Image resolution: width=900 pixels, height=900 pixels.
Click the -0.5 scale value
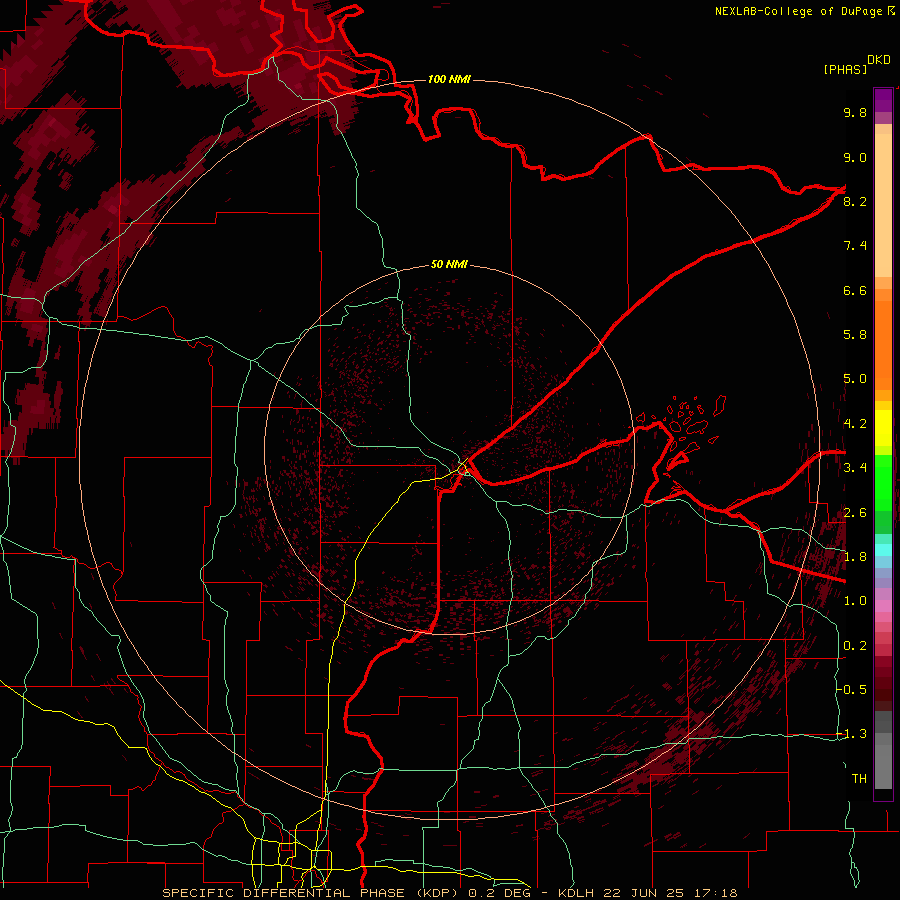tap(852, 689)
